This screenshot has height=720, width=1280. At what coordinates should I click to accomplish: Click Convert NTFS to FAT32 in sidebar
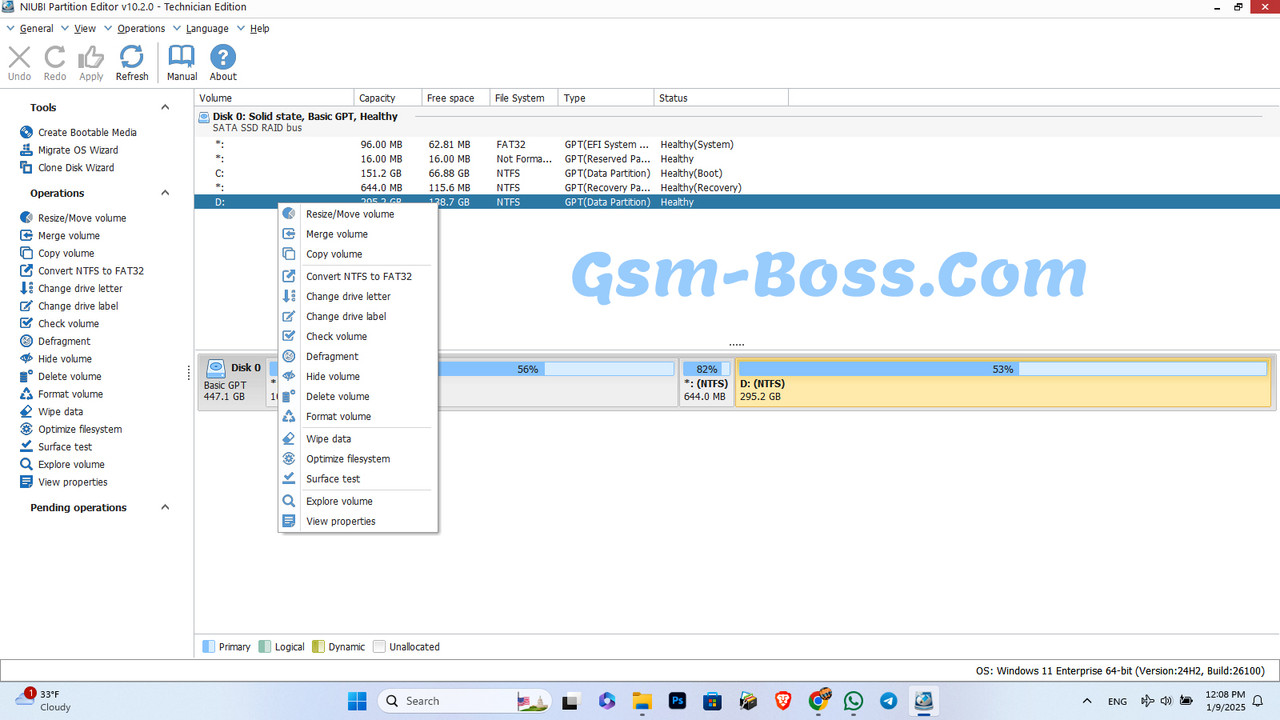81,271
